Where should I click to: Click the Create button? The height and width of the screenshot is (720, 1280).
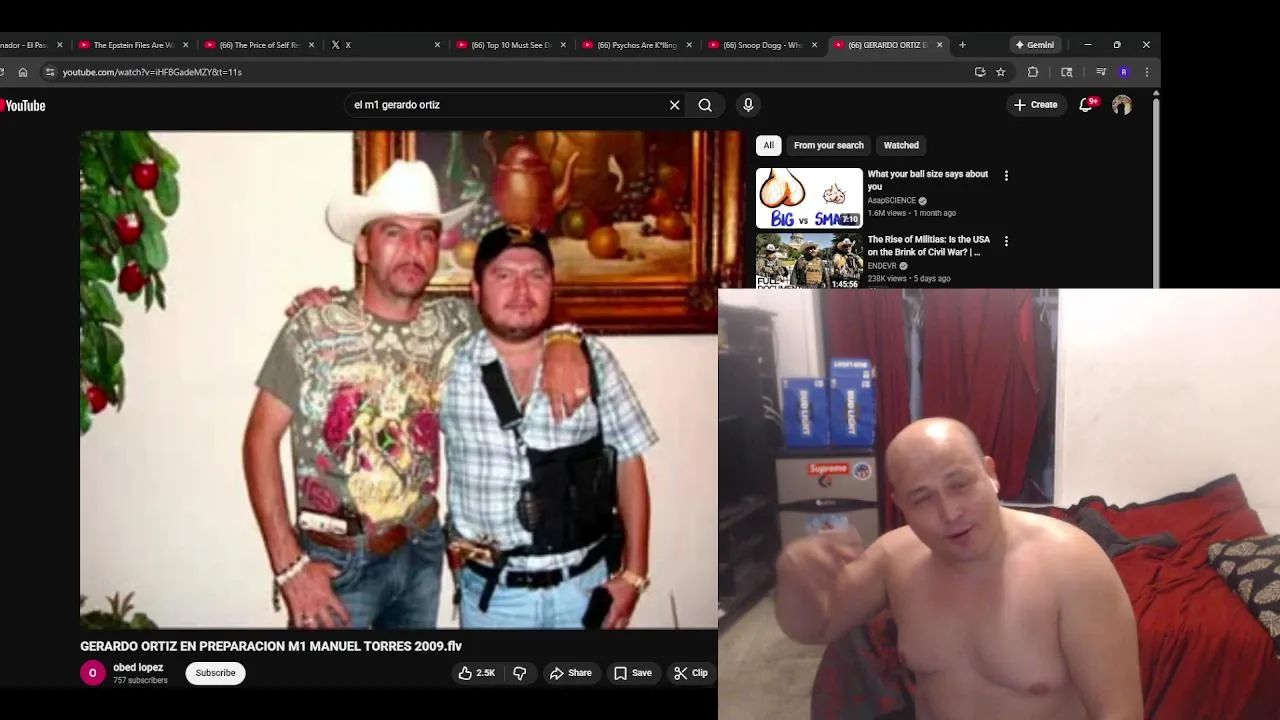tap(1035, 104)
